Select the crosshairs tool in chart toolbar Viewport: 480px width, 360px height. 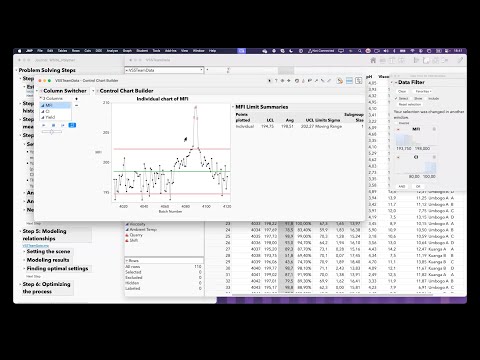pos(289,81)
